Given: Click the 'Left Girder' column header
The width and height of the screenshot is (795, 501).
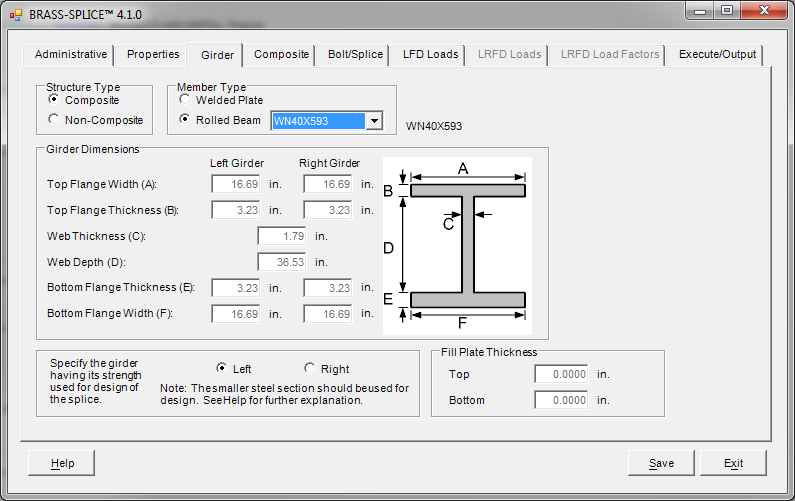Looking at the screenshot, I should tap(237, 163).
